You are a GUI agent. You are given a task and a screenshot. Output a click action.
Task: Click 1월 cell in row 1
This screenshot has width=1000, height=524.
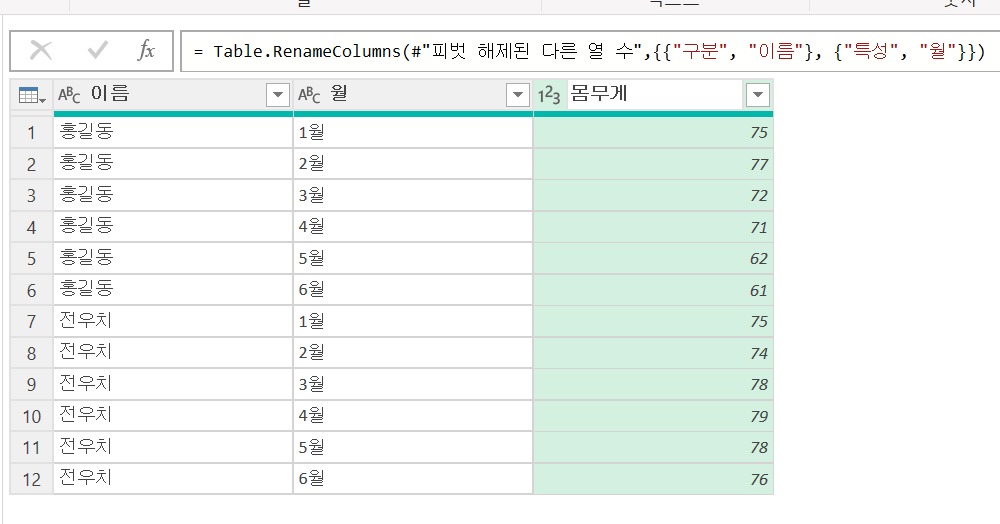coord(413,133)
